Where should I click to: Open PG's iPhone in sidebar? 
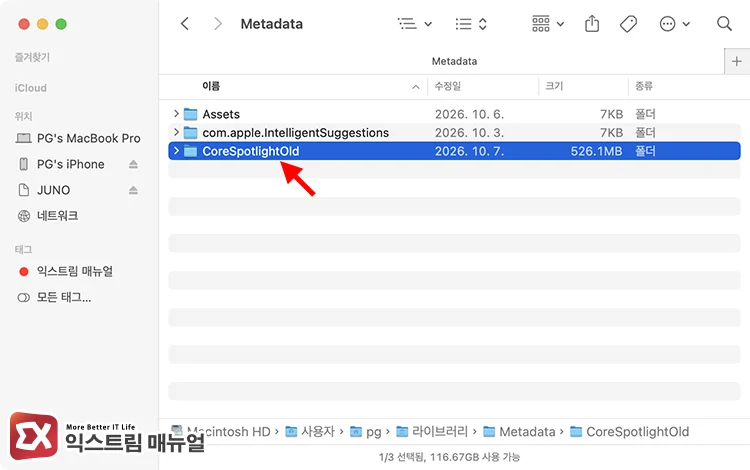70,164
